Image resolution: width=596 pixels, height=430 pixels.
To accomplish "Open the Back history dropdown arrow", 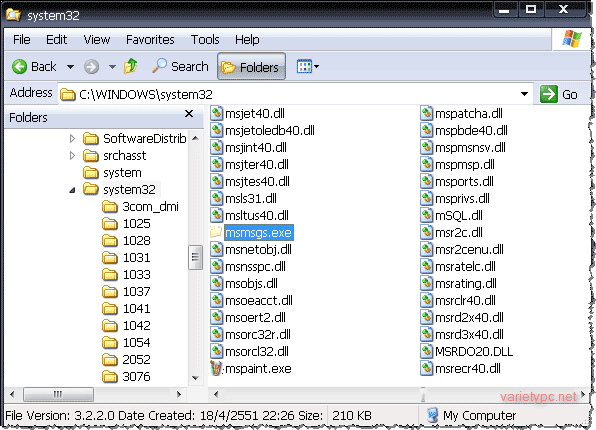I will pos(70,67).
